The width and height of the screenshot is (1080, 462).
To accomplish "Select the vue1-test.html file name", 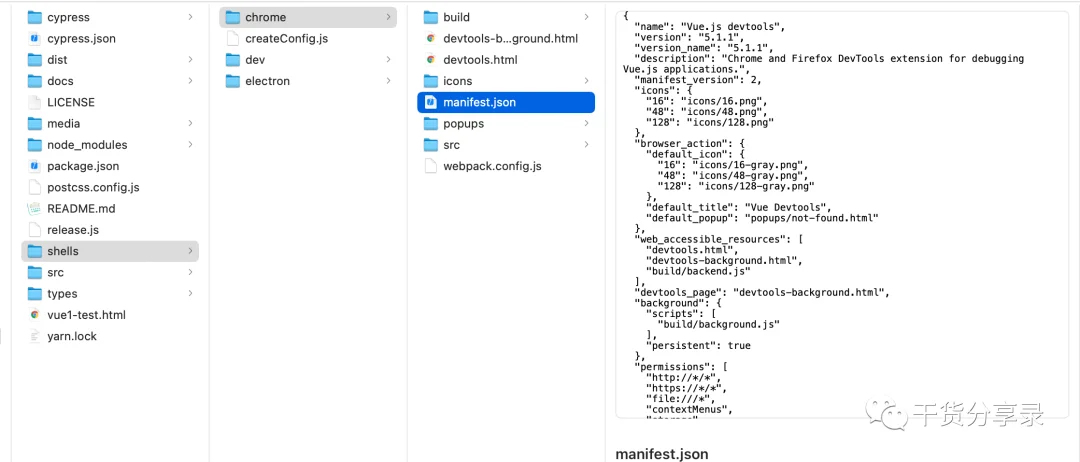I will coord(87,315).
